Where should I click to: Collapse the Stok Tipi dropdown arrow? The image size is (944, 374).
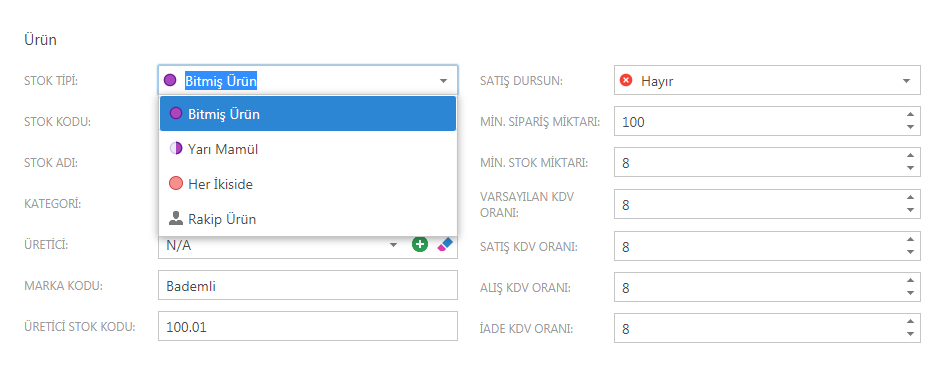(x=443, y=81)
